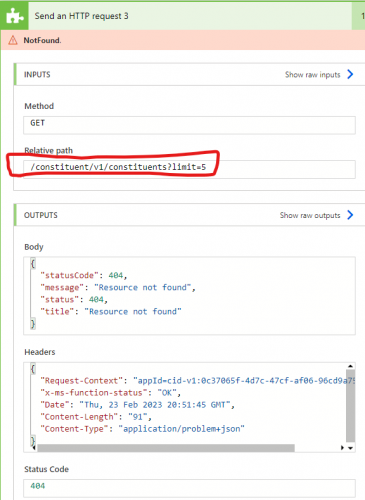Open the Show raw inputs link

(x=312, y=75)
